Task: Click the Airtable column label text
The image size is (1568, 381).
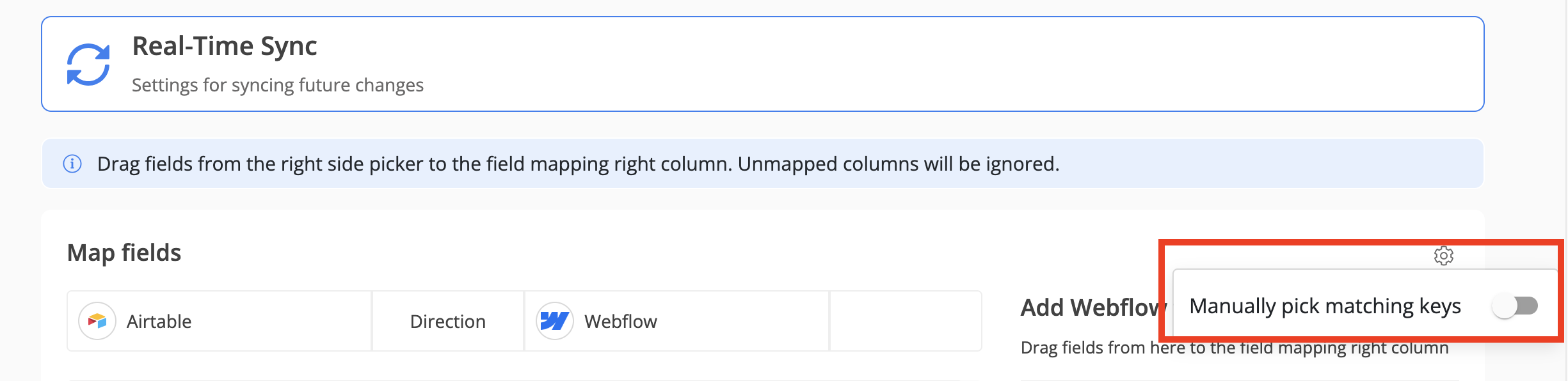Action: [159, 322]
